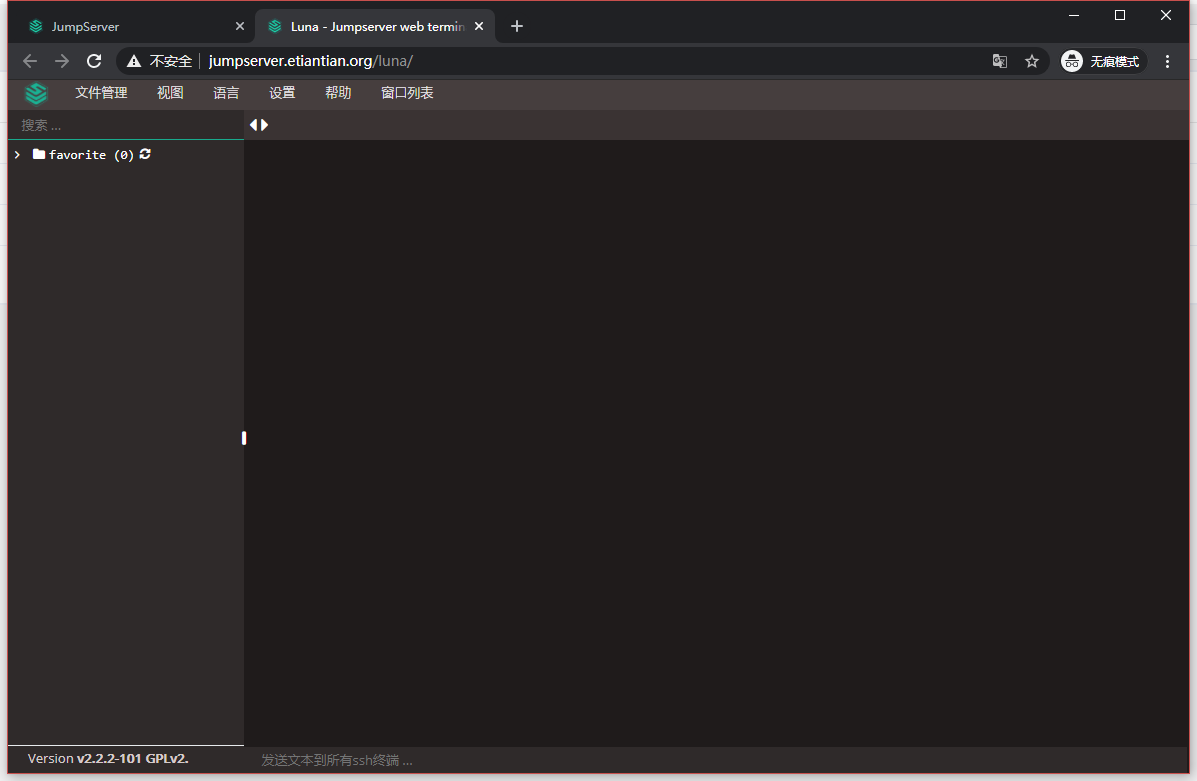Open the 设置 menu

(282, 93)
